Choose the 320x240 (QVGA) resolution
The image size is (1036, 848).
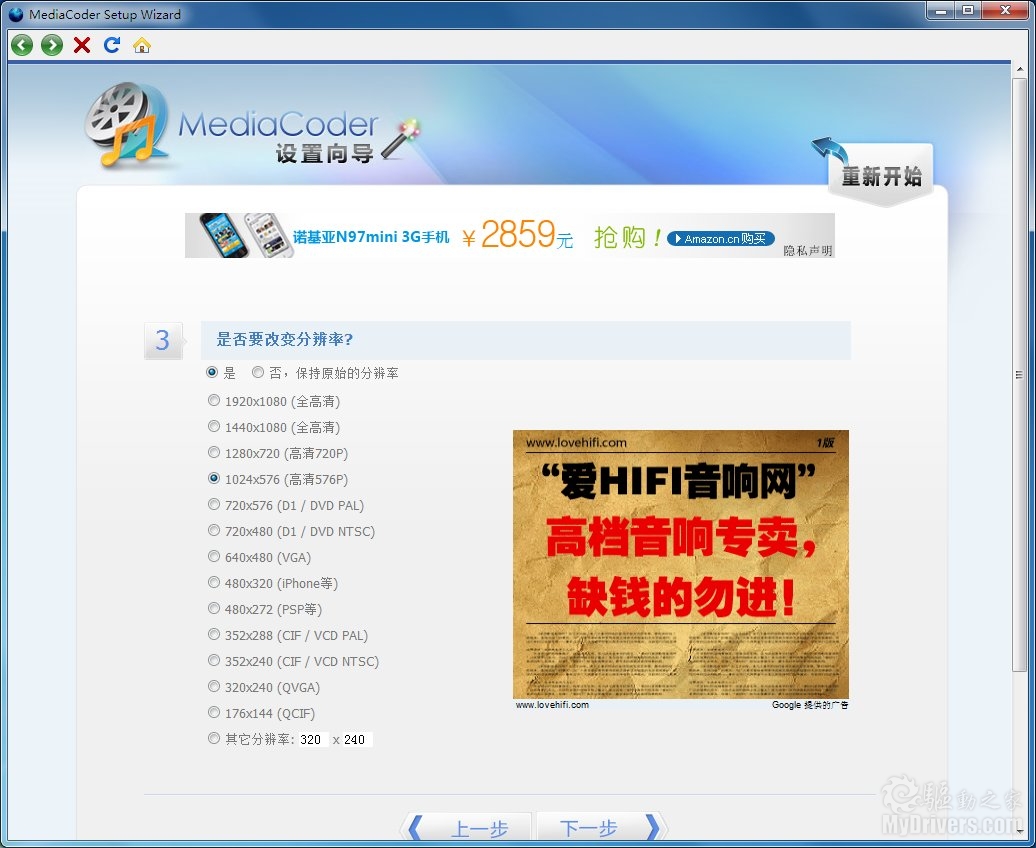pos(213,686)
